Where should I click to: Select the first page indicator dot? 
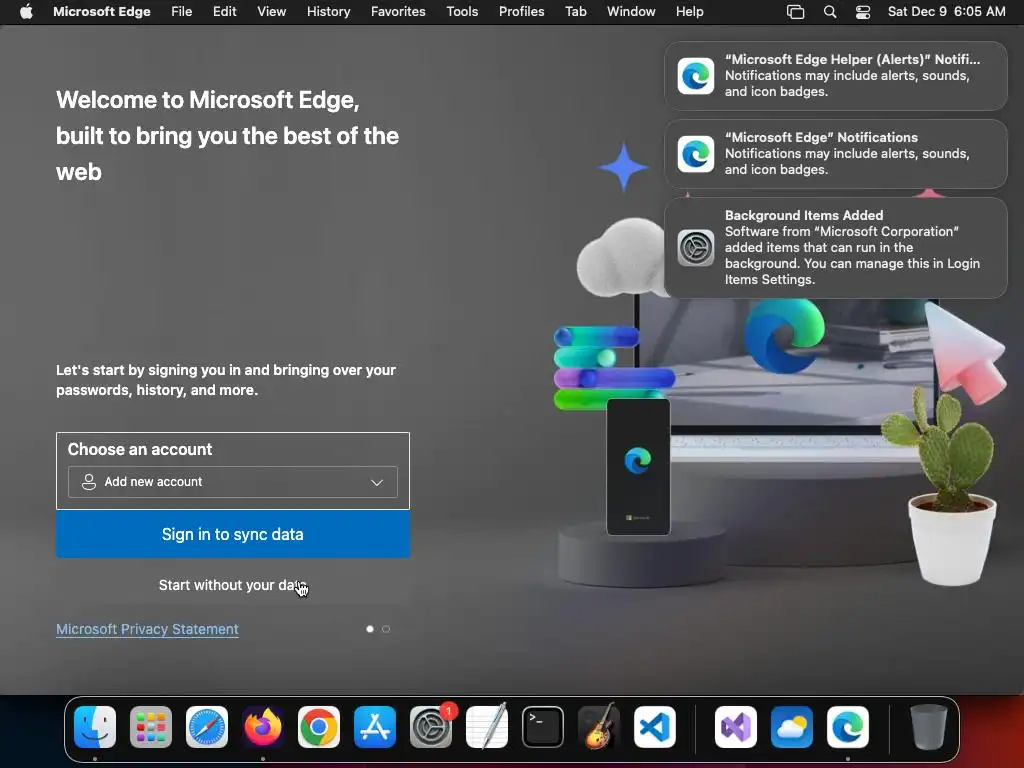coord(370,629)
